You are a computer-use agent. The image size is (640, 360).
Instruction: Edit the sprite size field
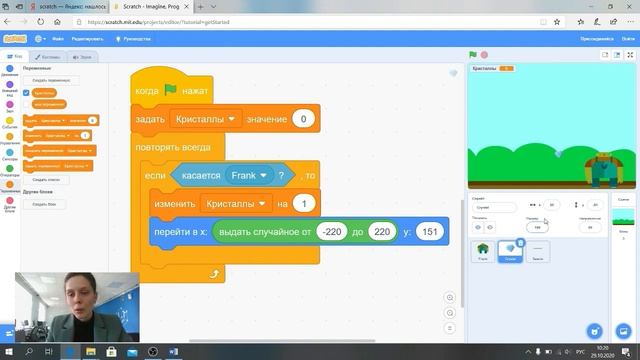click(x=537, y=227)
